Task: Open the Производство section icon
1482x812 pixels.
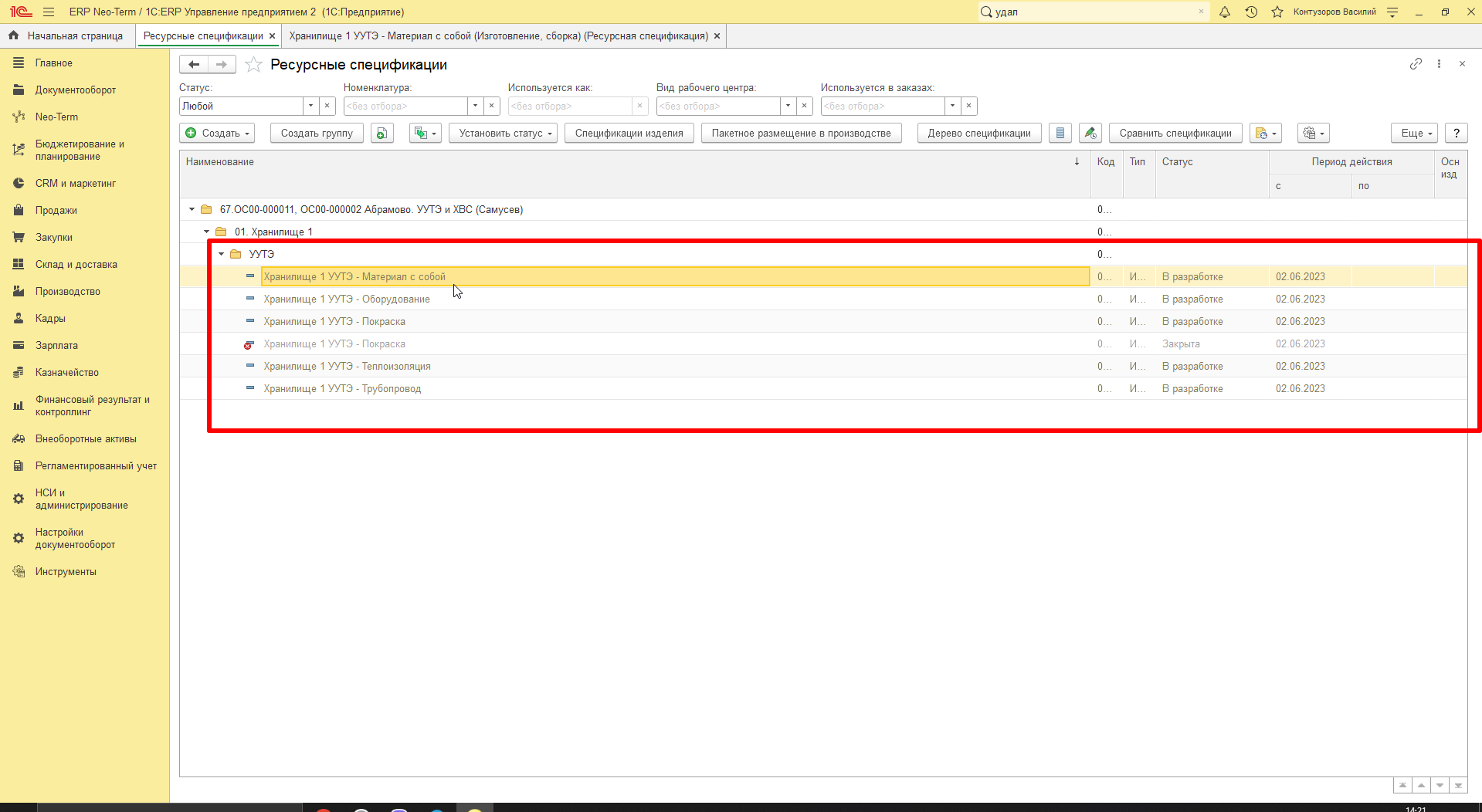Action: pyautogui.click(x=19, y=291)
